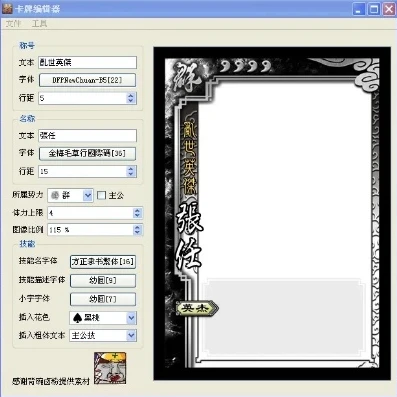Close the 卡牌编辑器 window
The height and width of the screenshot is (397, 397).
pos(389,9)
